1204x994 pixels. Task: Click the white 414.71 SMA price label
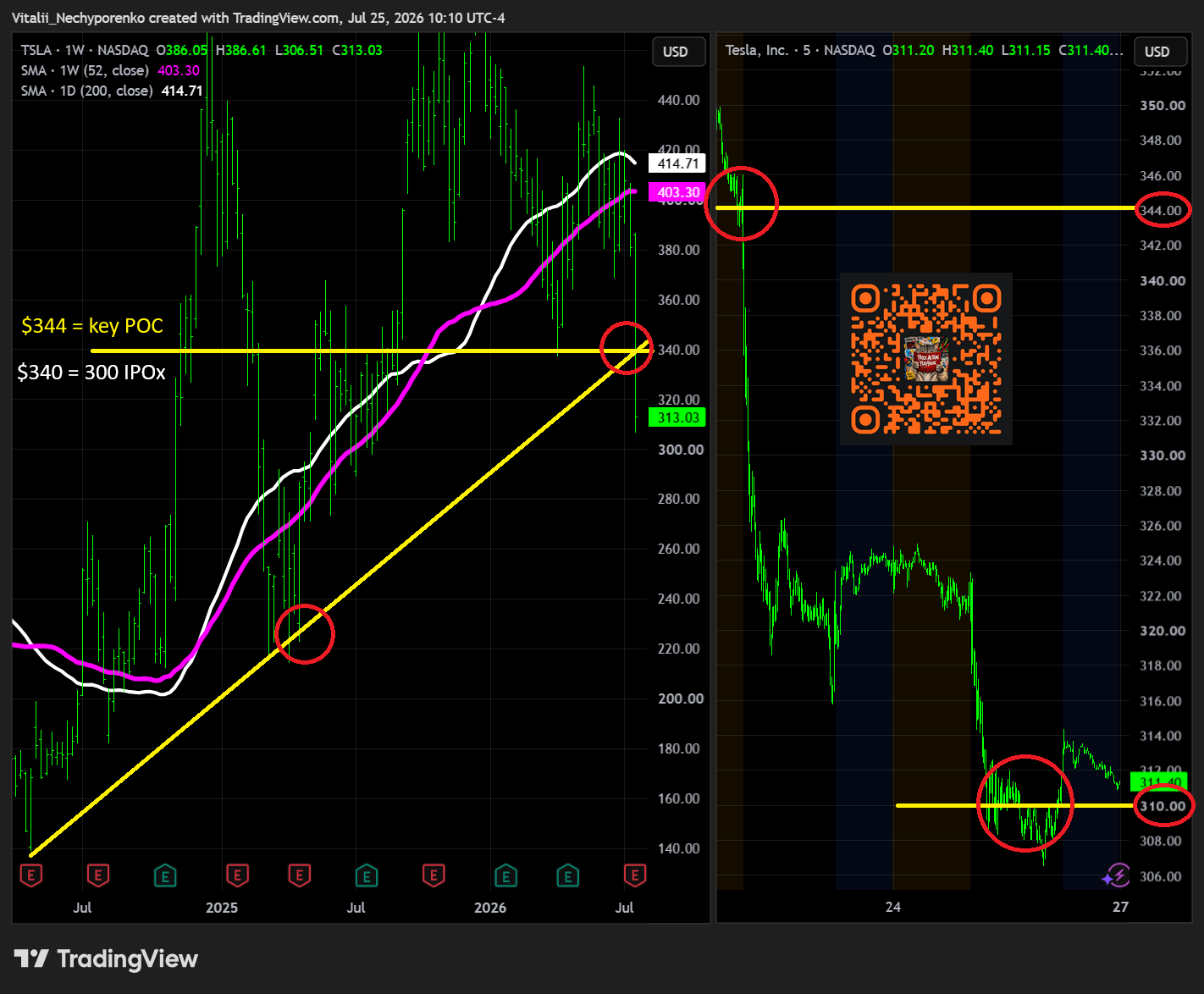click(678, 164)
